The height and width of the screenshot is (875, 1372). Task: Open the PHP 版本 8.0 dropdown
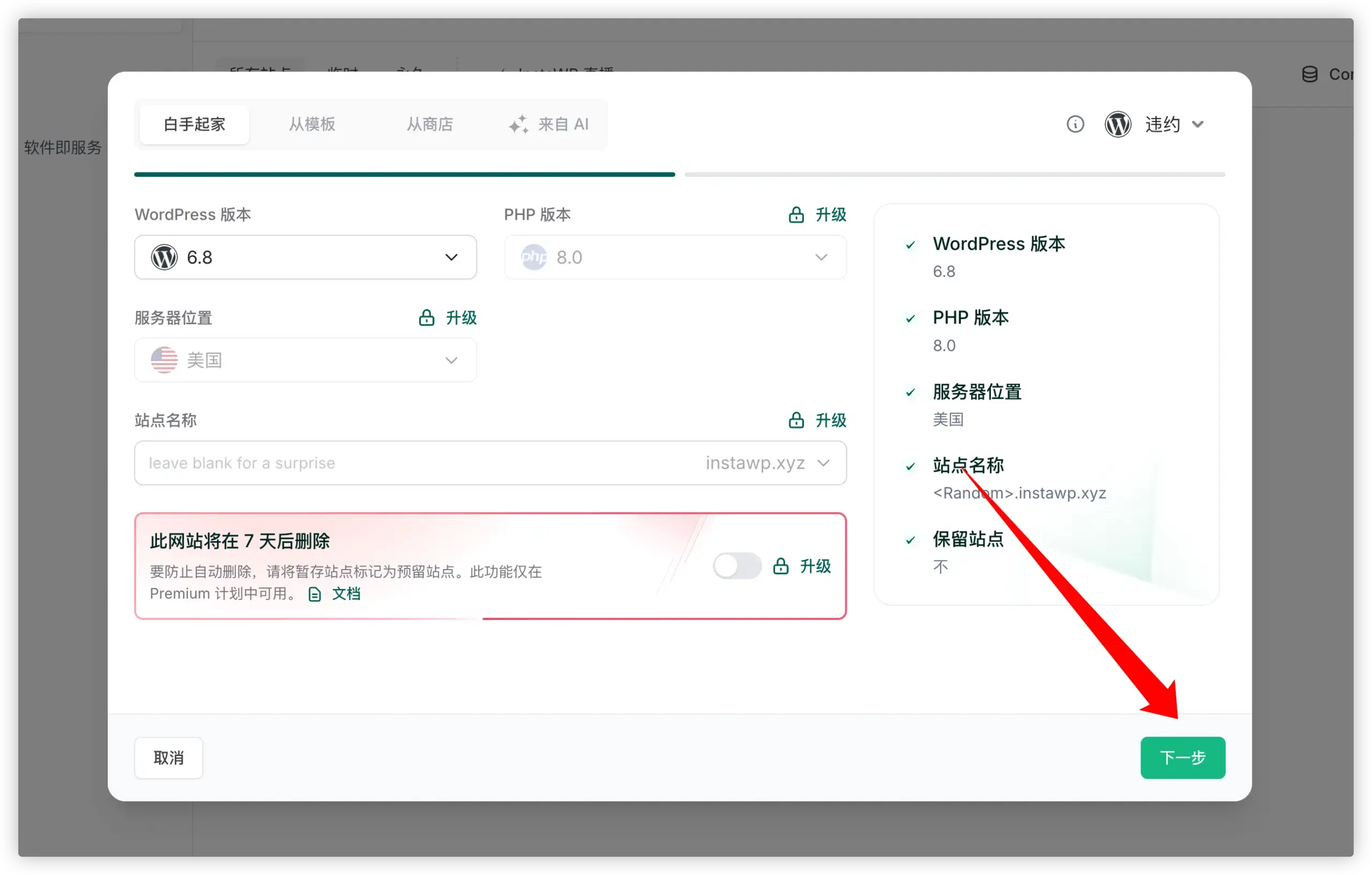point(675,257)
